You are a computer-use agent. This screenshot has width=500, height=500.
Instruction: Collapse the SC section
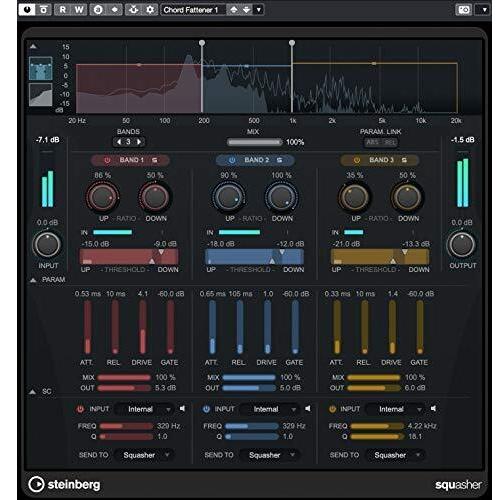click(32, 392)
